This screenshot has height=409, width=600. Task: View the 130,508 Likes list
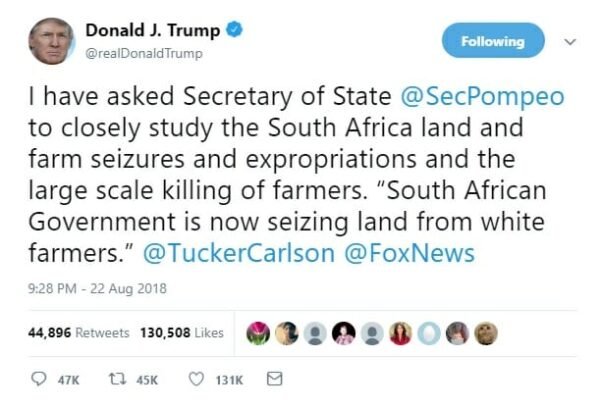point(182,332)
